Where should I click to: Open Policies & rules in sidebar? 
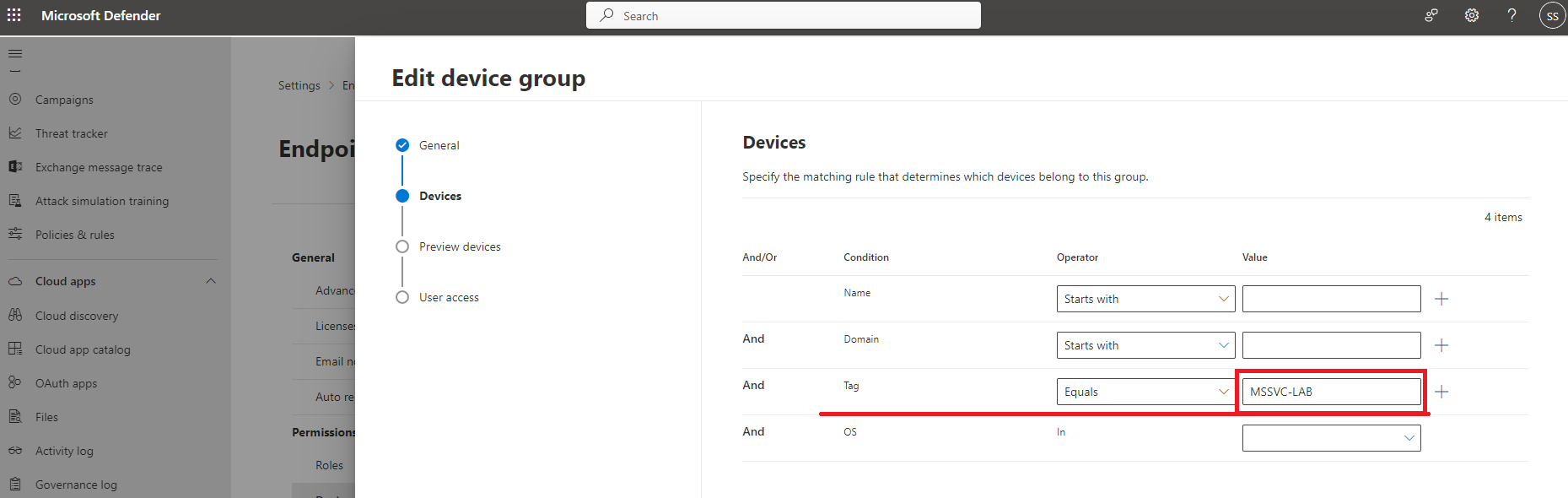tap(75, 235)
